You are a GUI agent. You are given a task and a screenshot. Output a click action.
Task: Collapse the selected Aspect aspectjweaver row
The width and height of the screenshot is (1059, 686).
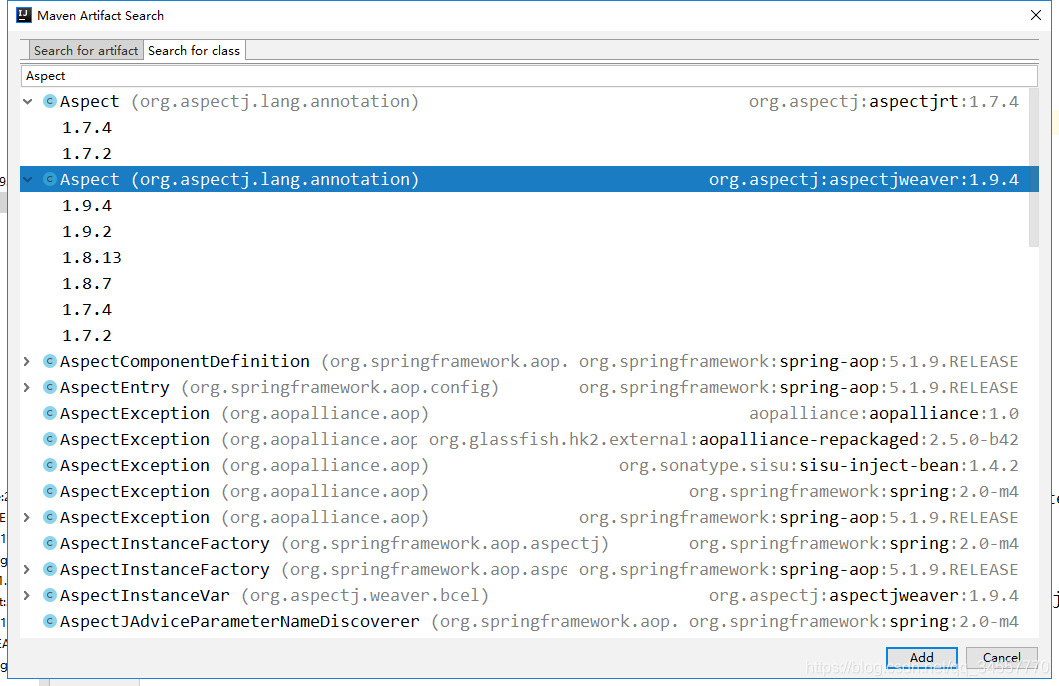(28, 180)
